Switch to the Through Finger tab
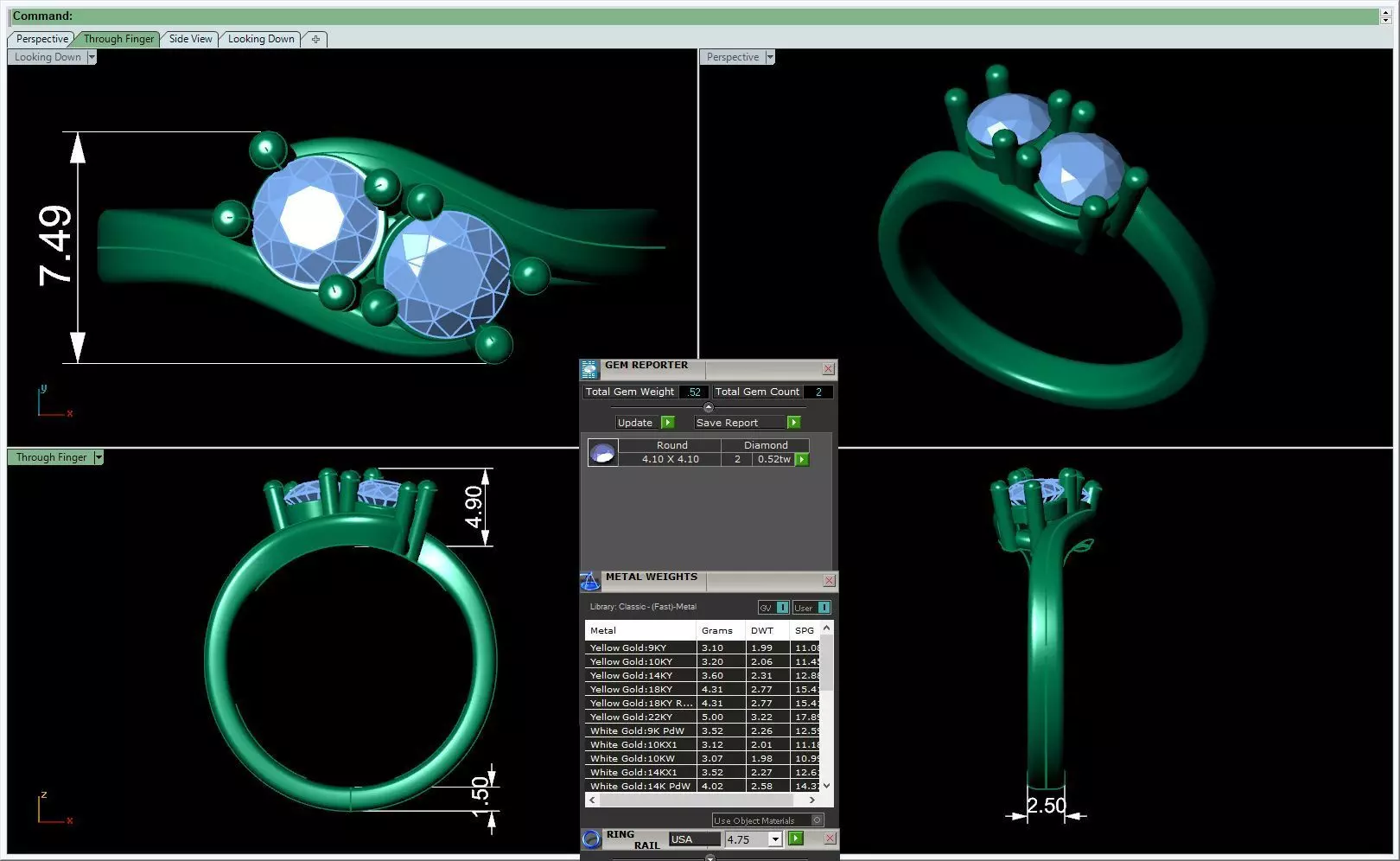Image resolution: width=1400 pixels, height=861 pixels. [118, 39]
